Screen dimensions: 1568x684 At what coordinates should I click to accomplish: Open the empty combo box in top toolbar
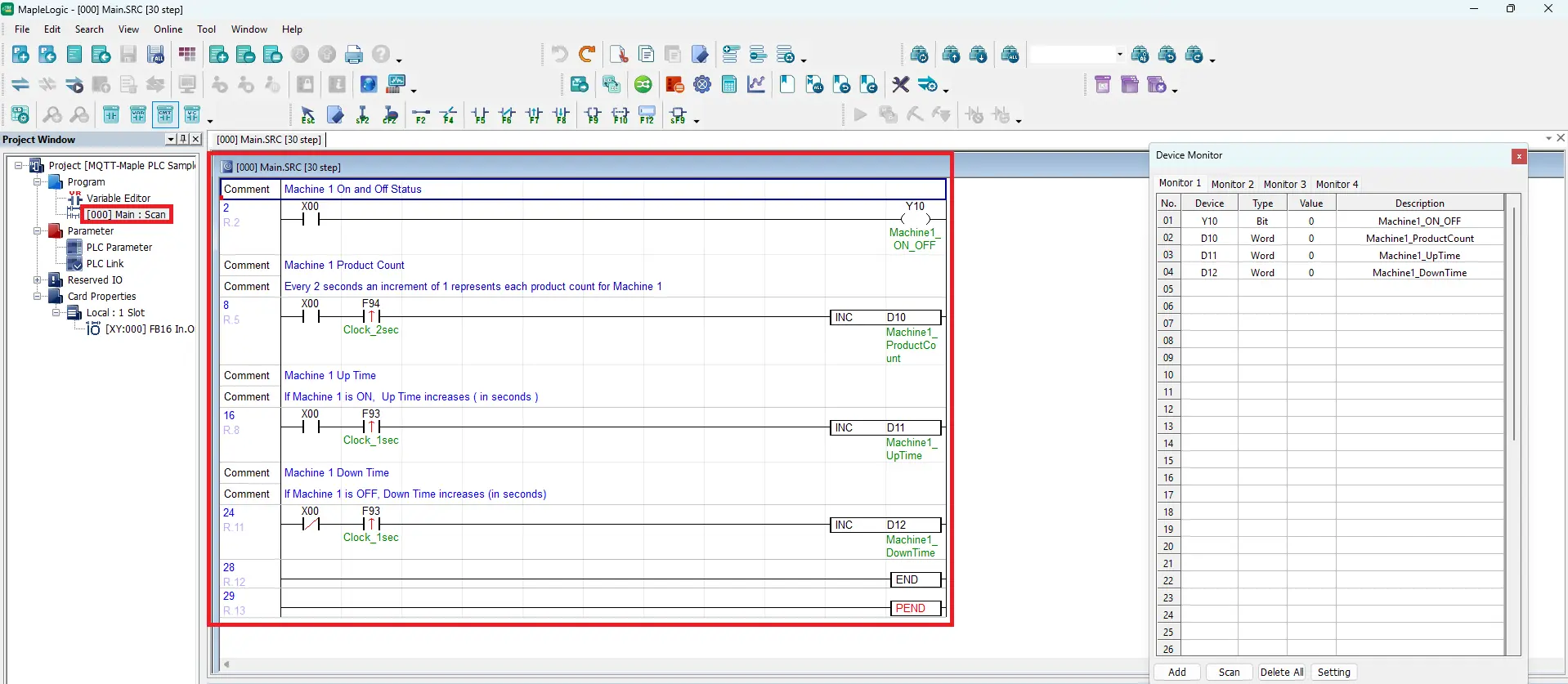point(1119,55)
